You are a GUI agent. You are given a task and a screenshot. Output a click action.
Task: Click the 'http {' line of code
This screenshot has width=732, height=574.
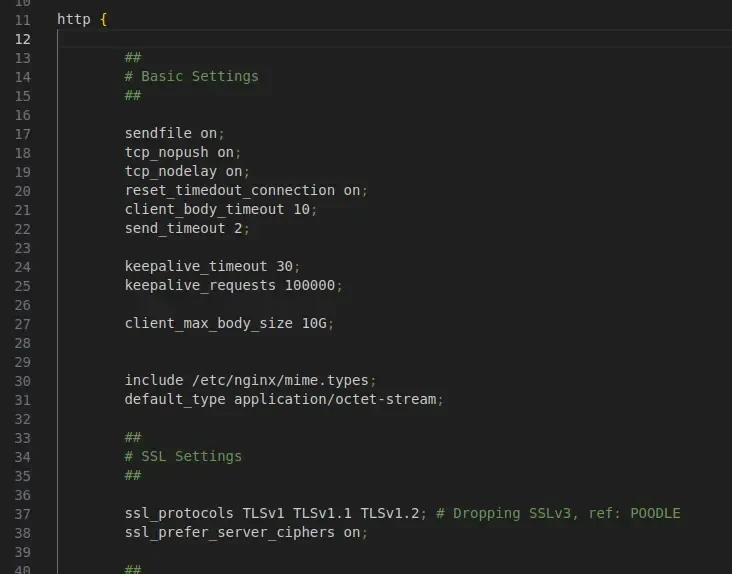[82, 20]
